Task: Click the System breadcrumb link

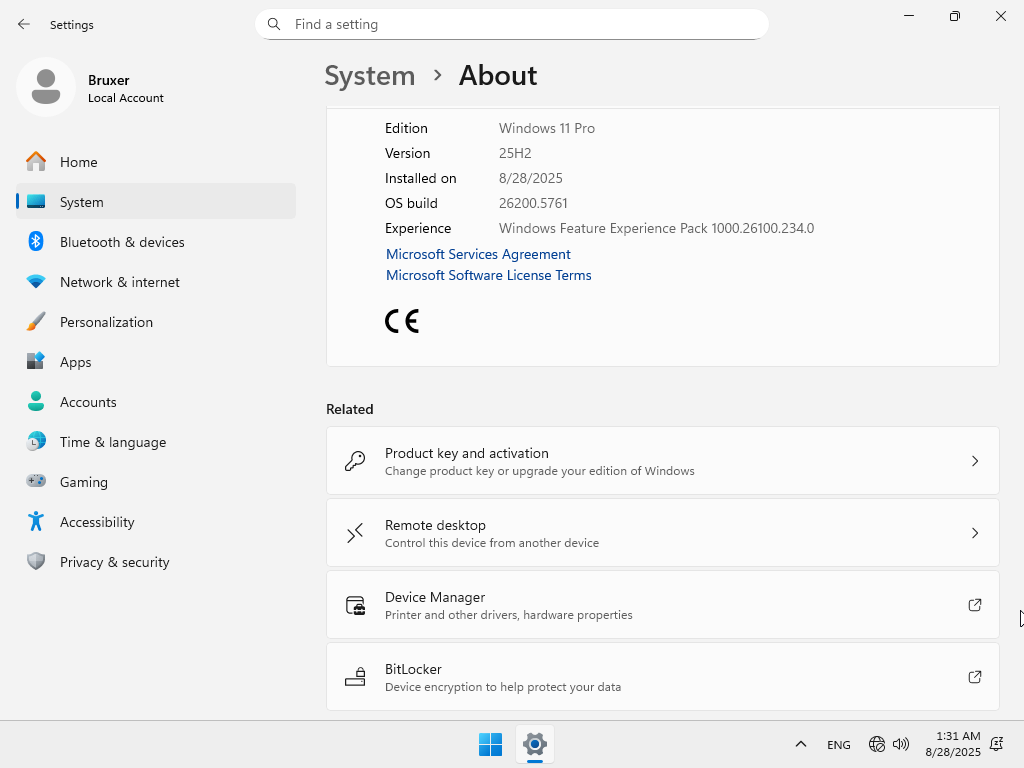Action: point(370,76)
